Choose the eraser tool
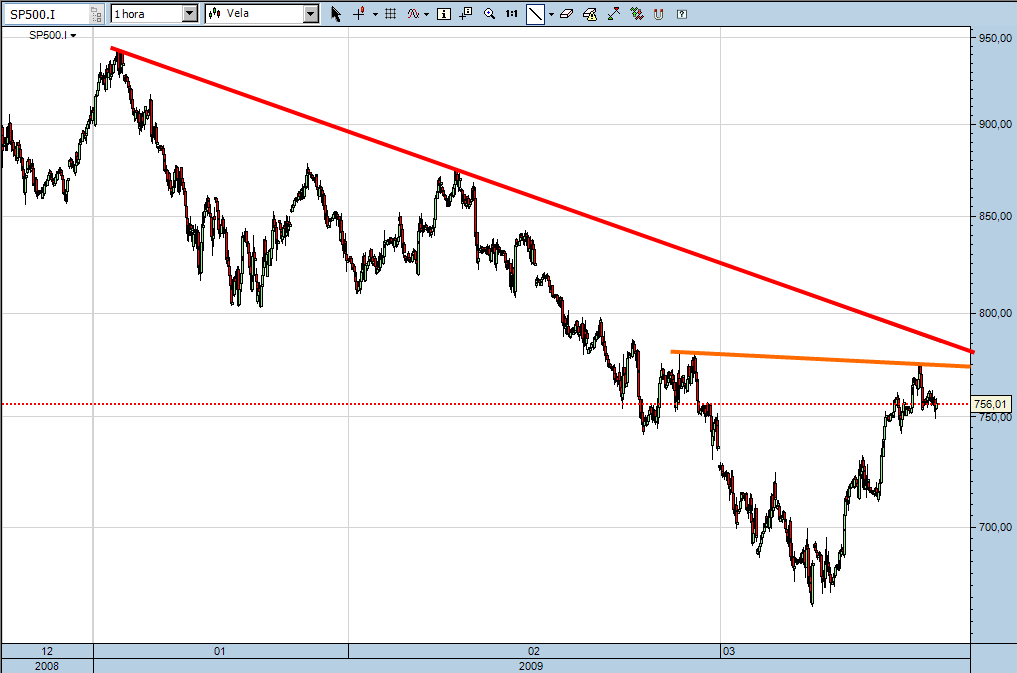This screenshot has width=1017, height=673. pos(565,14)
